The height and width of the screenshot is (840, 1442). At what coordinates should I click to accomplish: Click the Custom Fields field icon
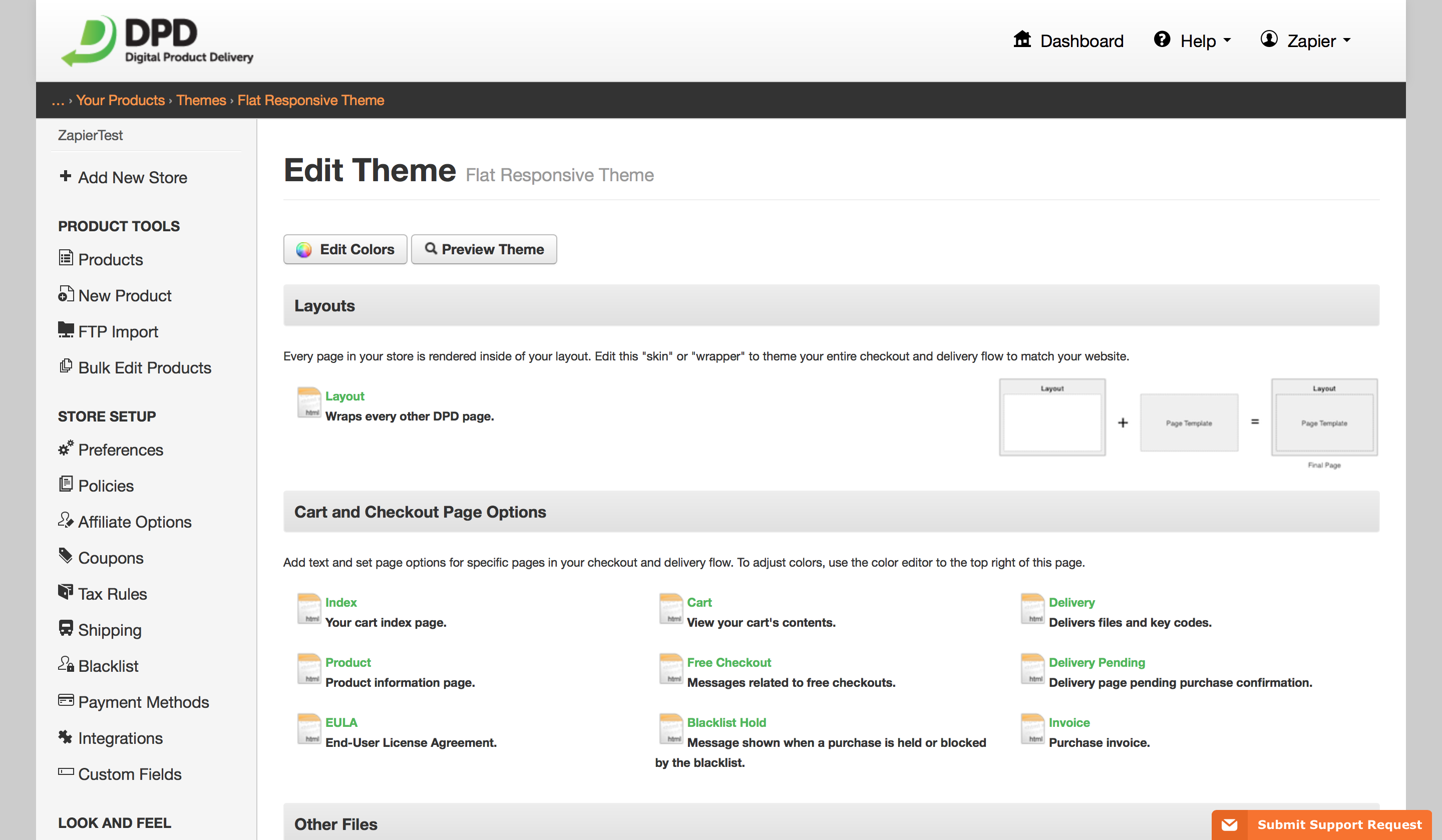[x=66, y=772]
